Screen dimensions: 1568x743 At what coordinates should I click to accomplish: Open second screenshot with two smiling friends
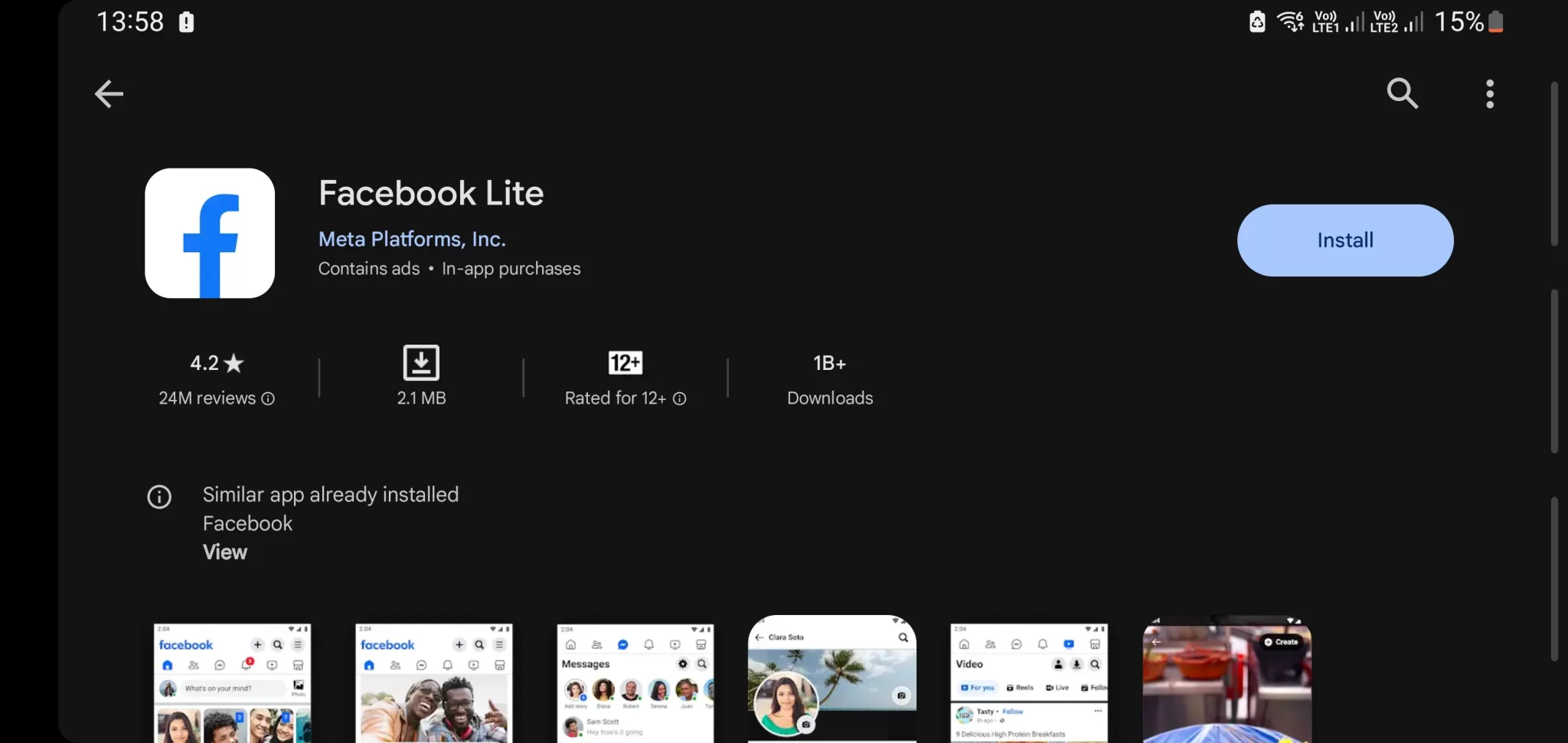(434, 682)
